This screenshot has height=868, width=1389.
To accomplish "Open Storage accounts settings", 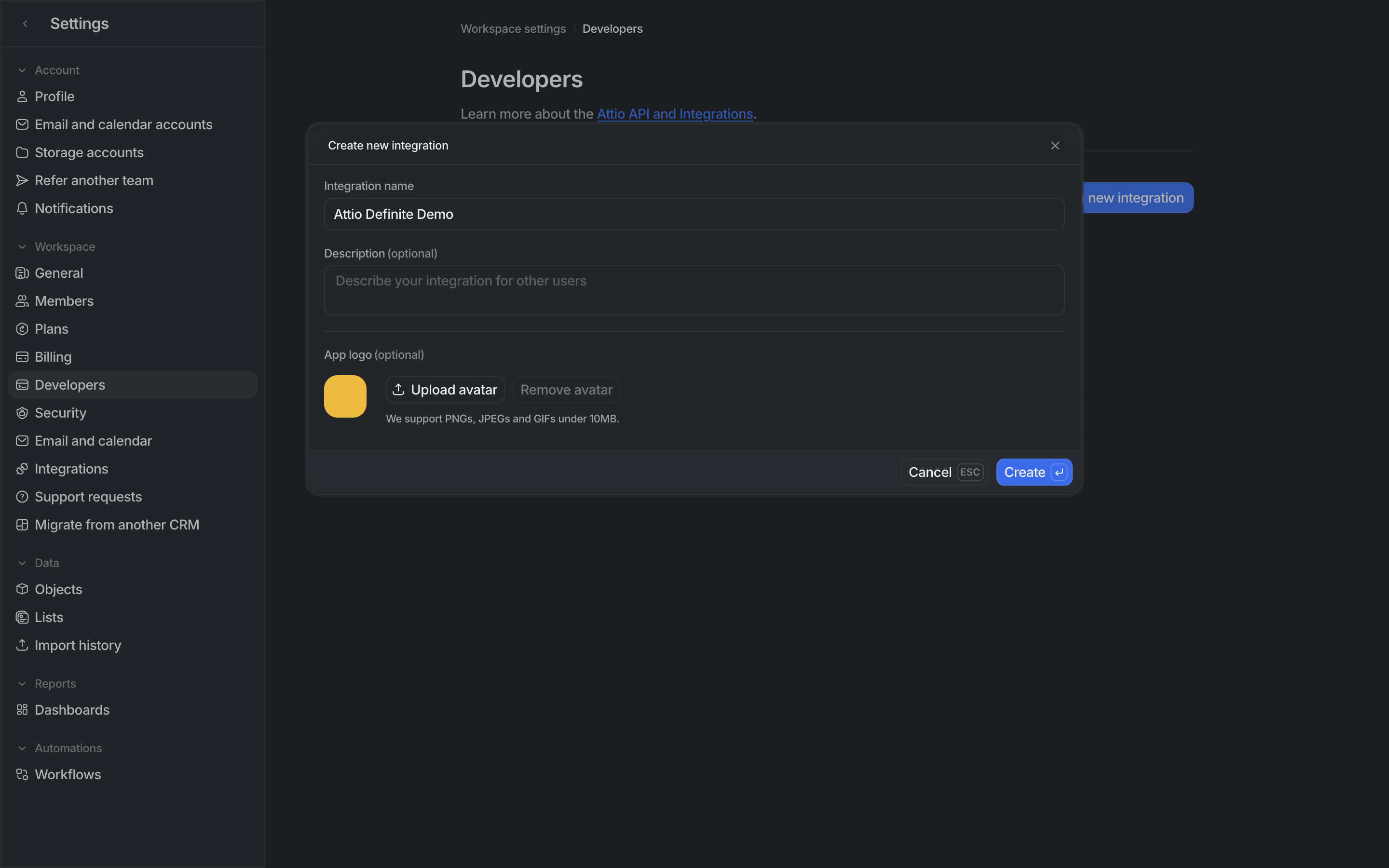I will click(x=133, y=153).
